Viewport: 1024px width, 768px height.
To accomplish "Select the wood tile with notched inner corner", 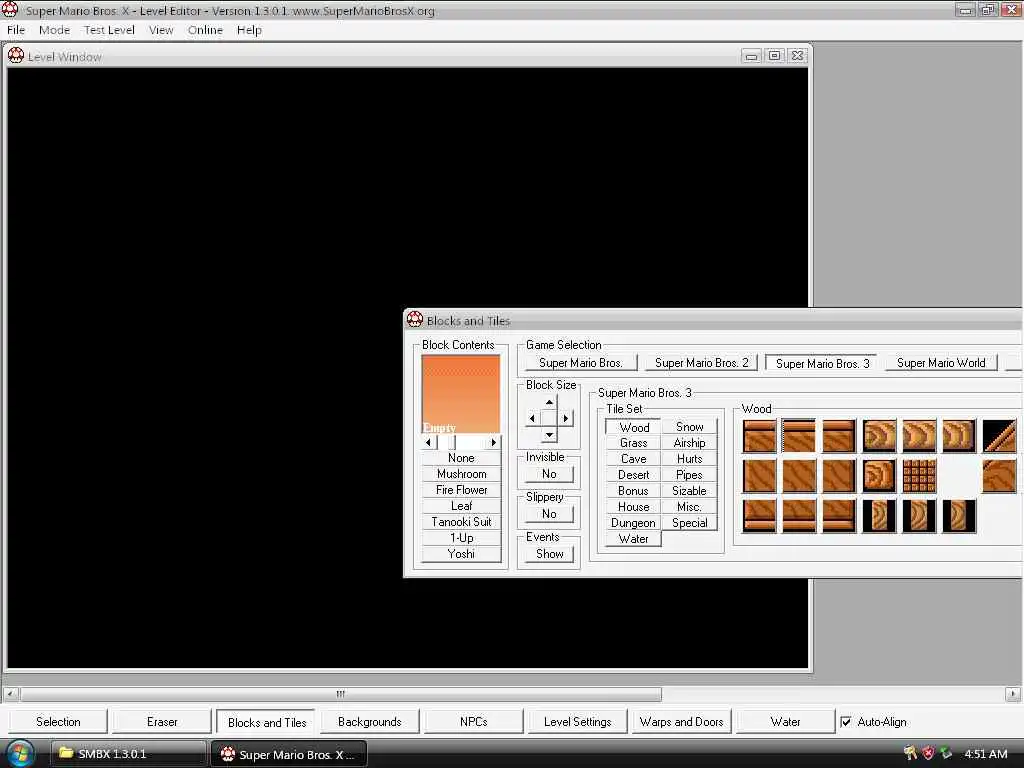I will [x=999, y=475].
